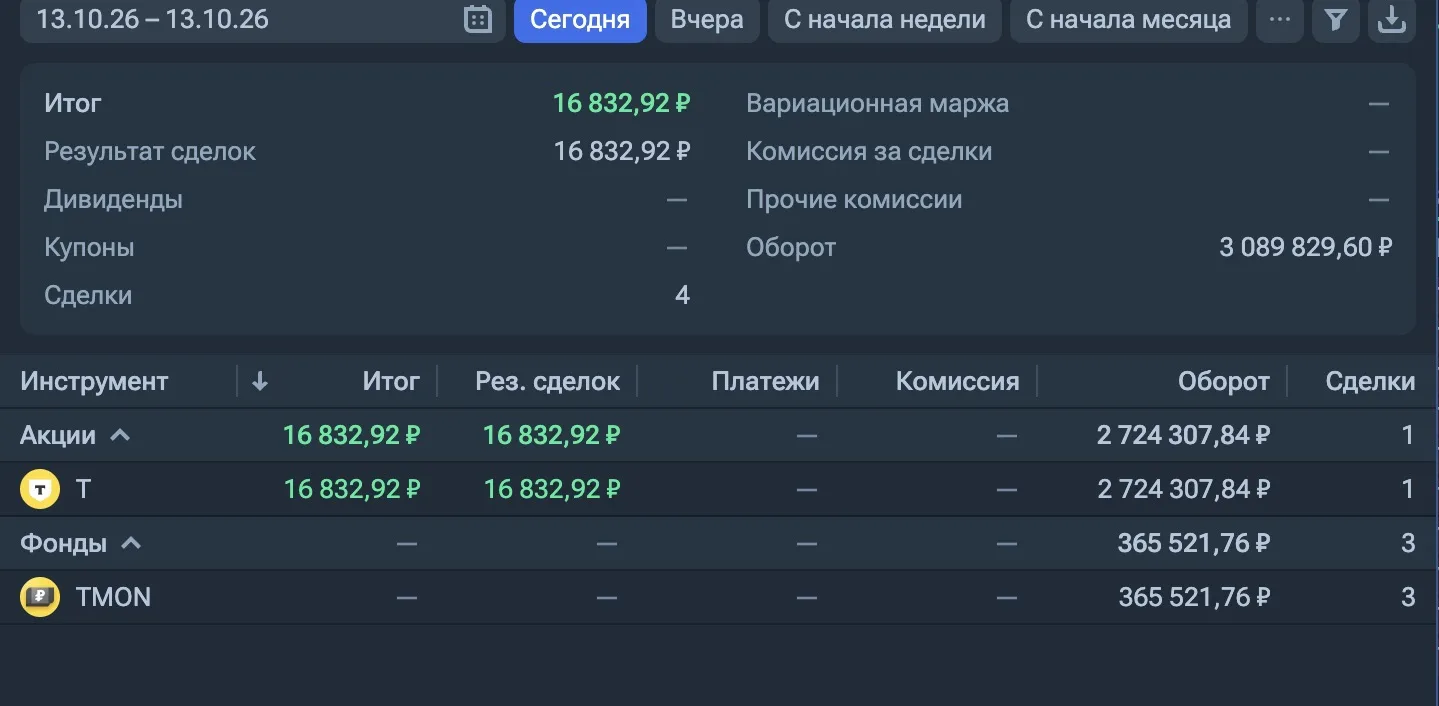Select the Сегодня period button
This screenshot has width=1439, height=706.
point(580,19)
